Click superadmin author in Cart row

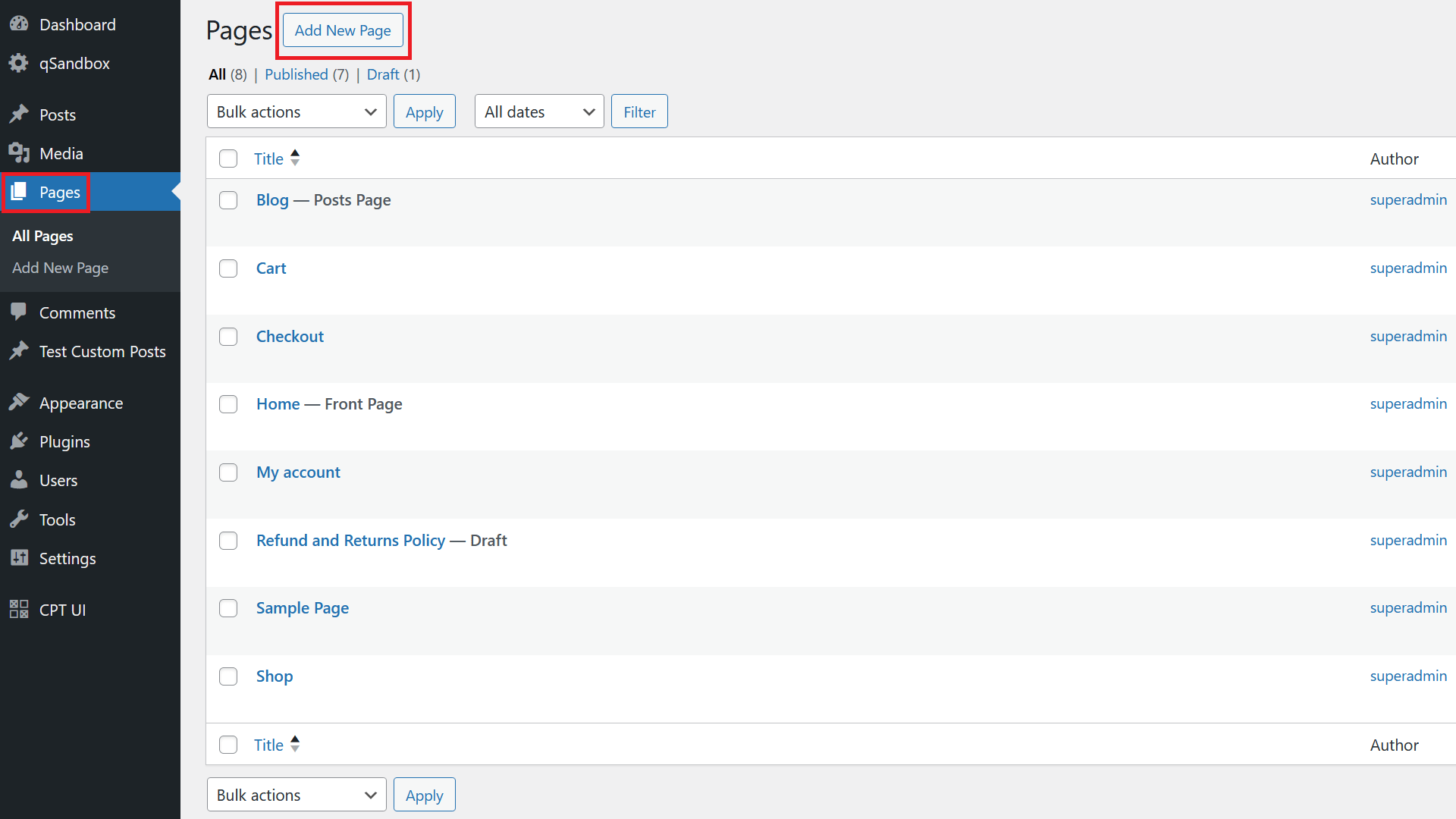pos(1408,268)
